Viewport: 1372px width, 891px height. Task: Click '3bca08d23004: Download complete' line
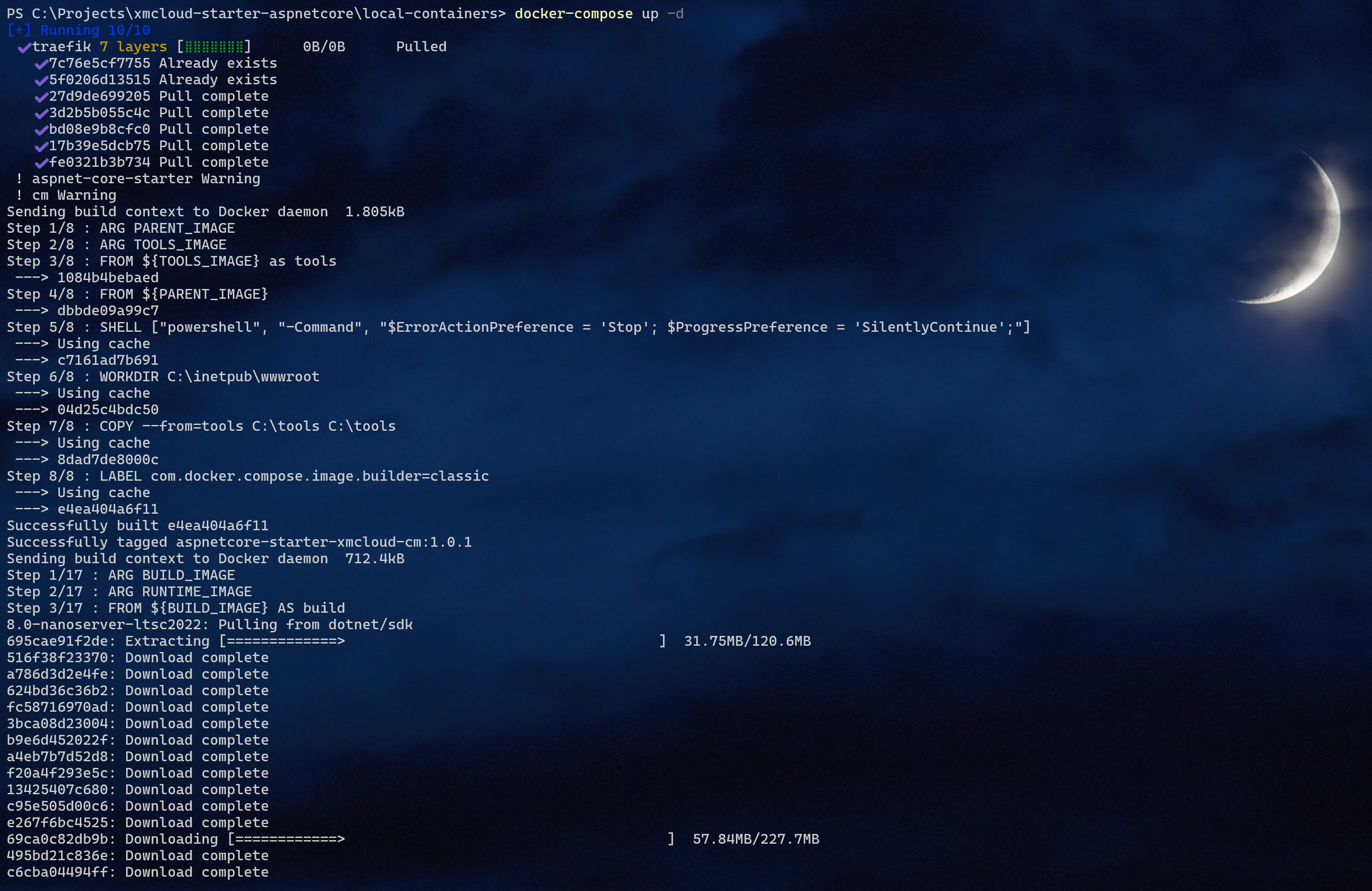[x=138, y=724]
